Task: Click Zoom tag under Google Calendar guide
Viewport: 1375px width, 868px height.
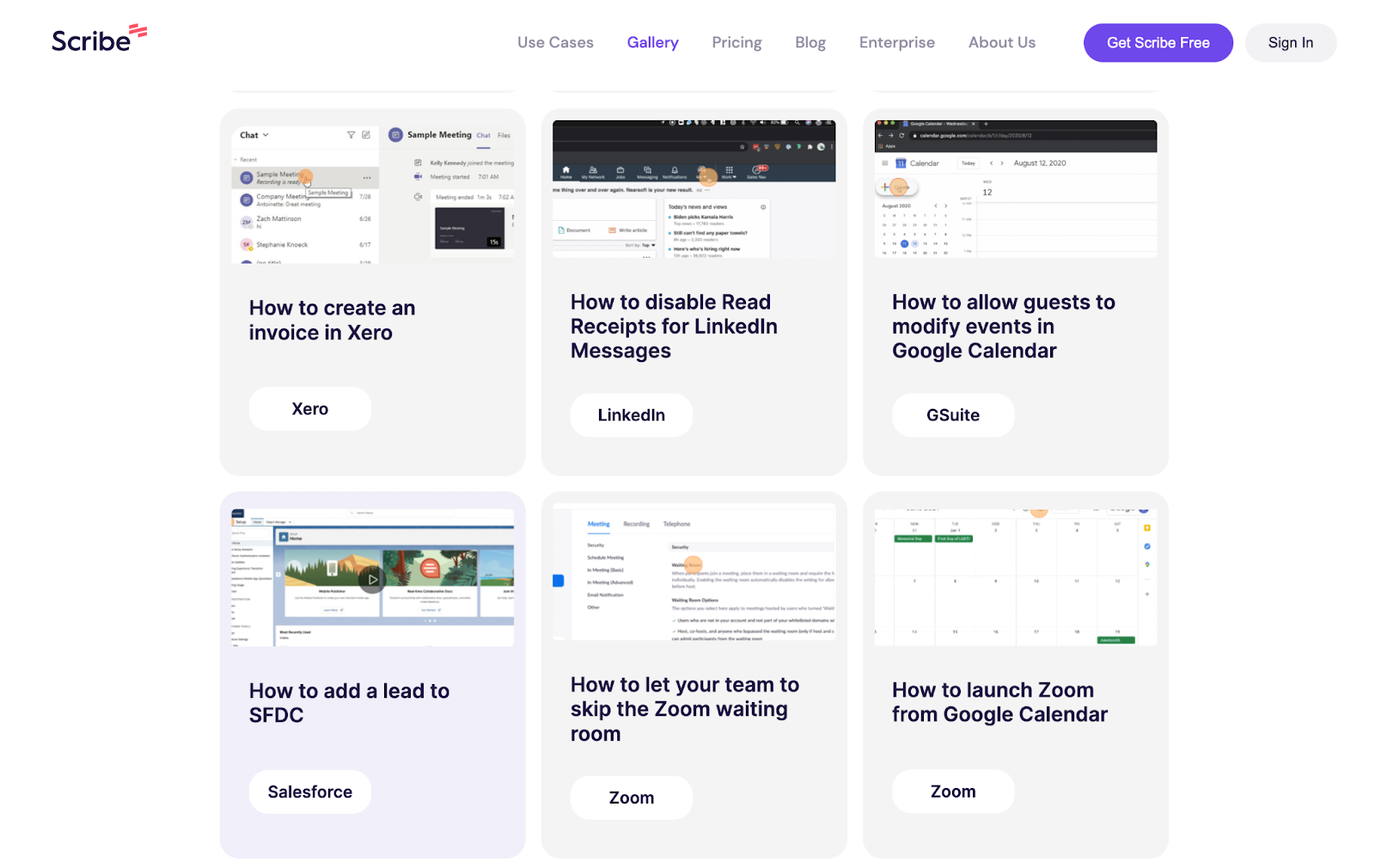Action: pyautogui.click(x=953, y=792)
